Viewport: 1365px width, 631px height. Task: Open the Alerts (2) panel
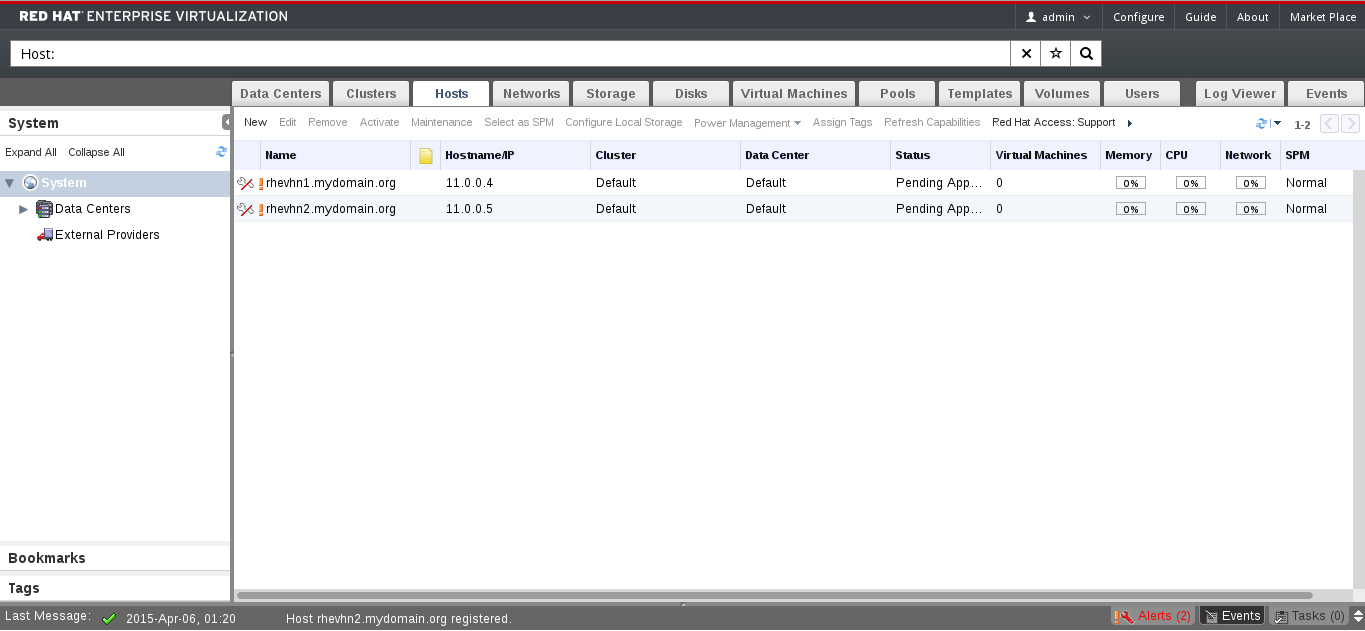pos(1153,616)
